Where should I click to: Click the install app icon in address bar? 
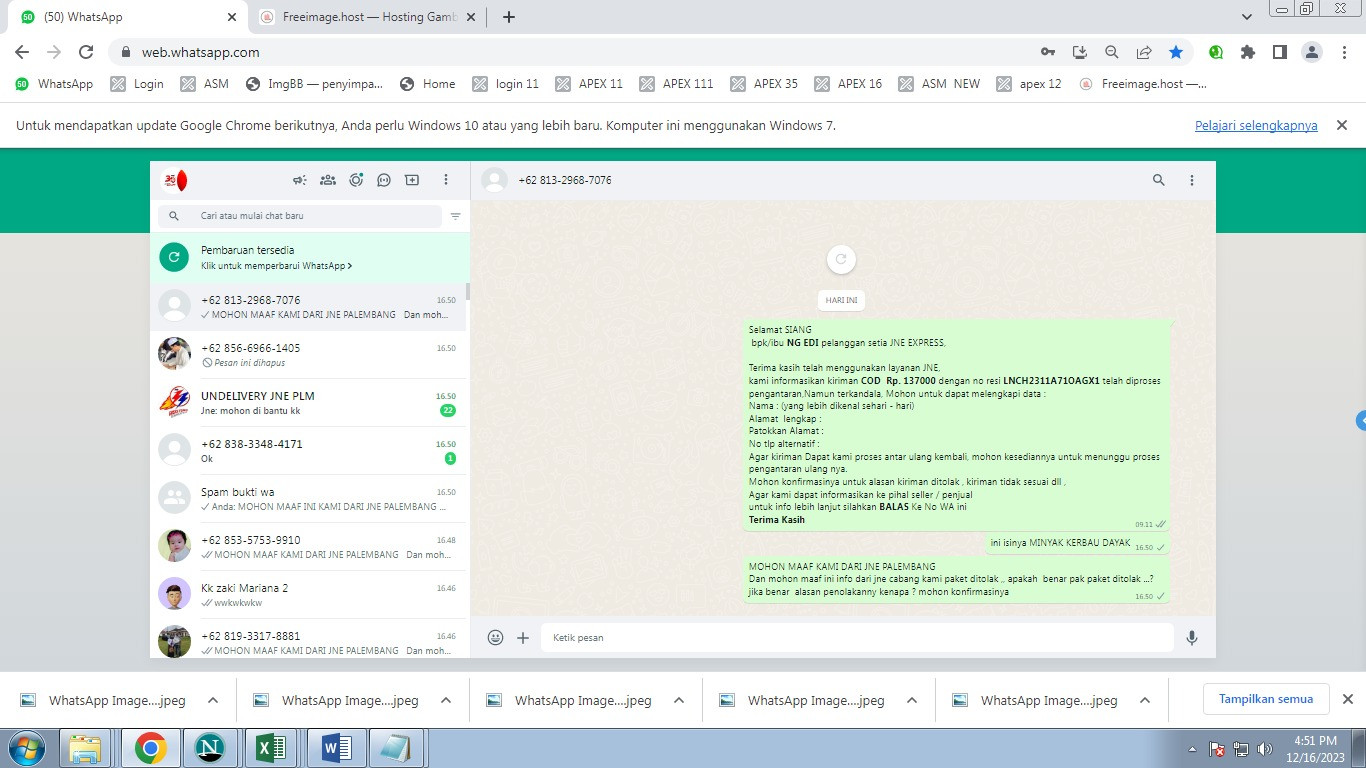[x=1080, y=52]
